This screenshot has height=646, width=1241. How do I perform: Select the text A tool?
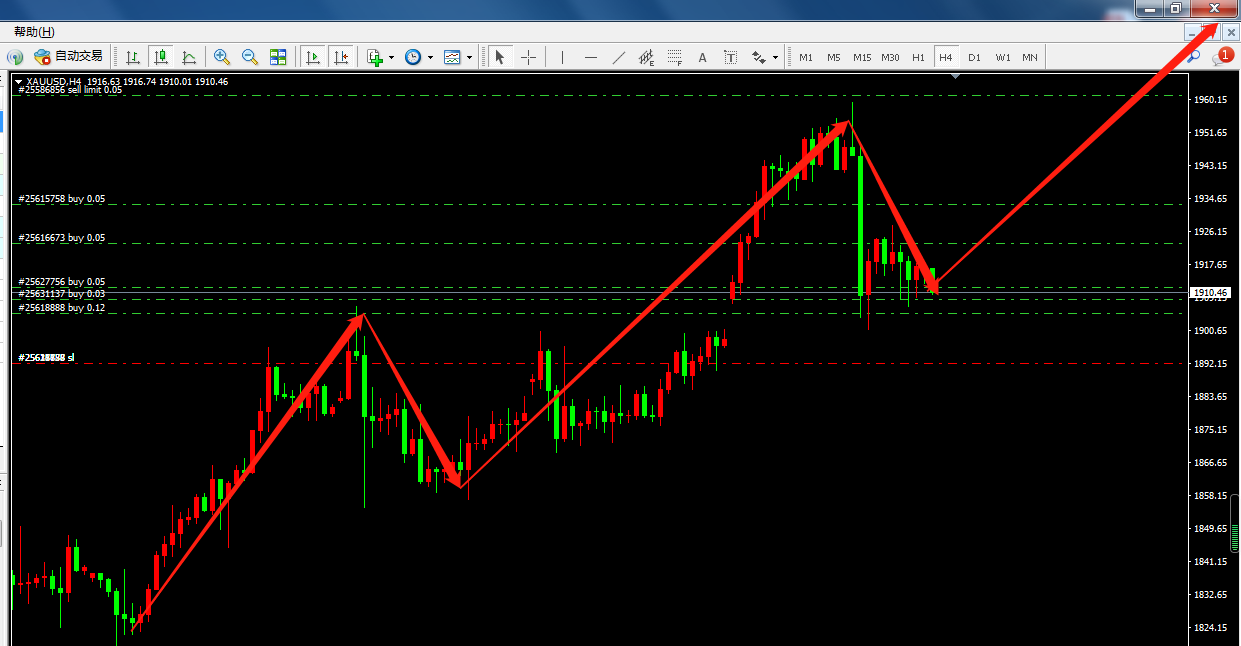[x=702, y=57]
